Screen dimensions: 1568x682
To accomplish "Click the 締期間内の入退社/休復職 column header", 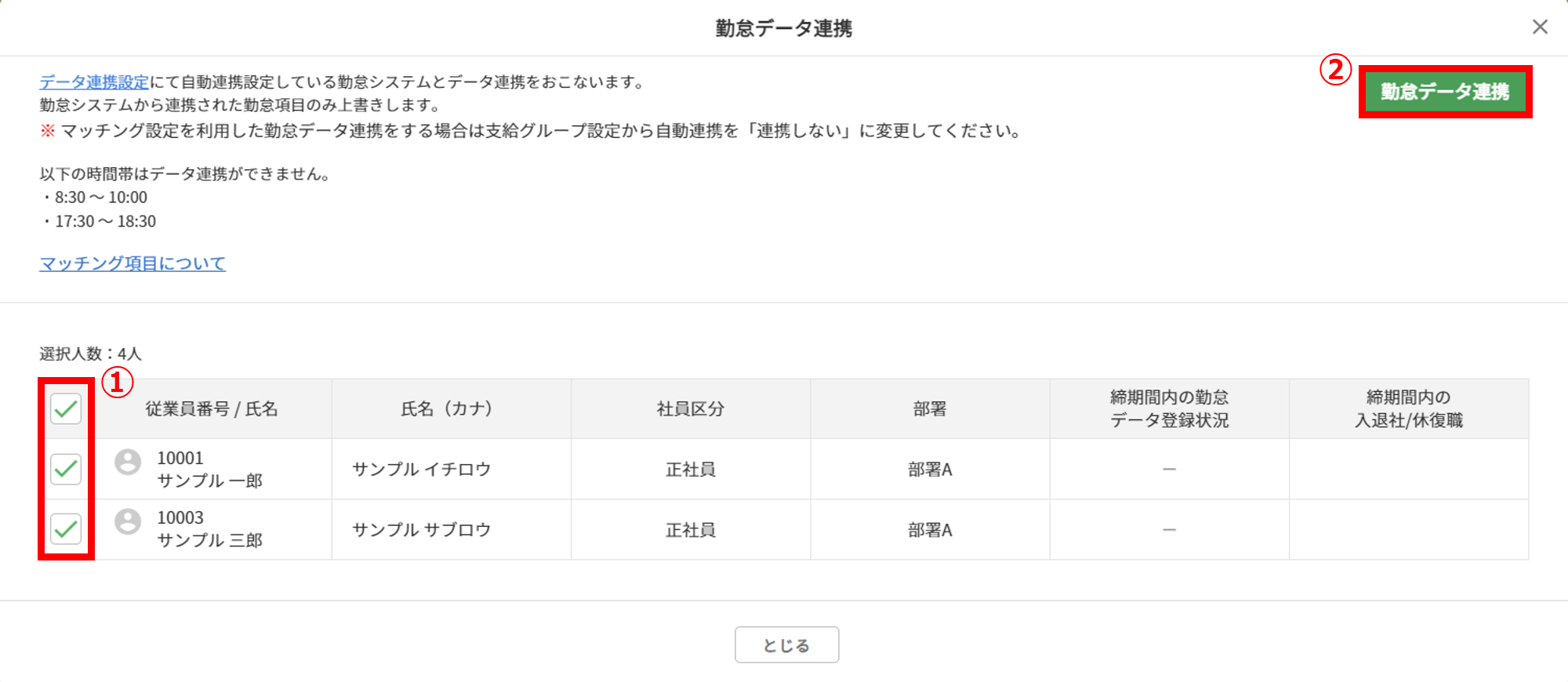I will pyautogui.click(x=1409, y=408).
